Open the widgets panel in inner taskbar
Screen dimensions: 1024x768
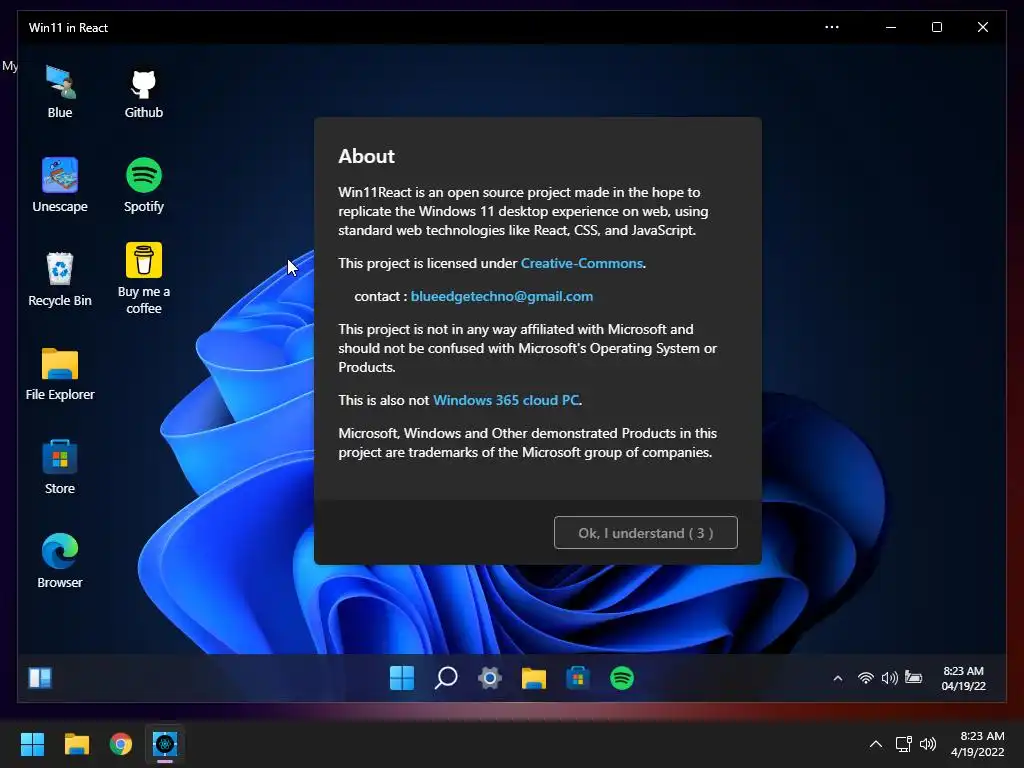click(x=40, y=678)
